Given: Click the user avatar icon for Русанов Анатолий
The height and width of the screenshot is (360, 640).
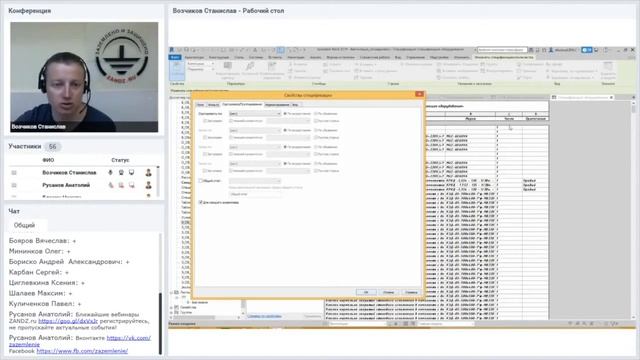Looking at the screenshot, I should click(x=148, y=185).
